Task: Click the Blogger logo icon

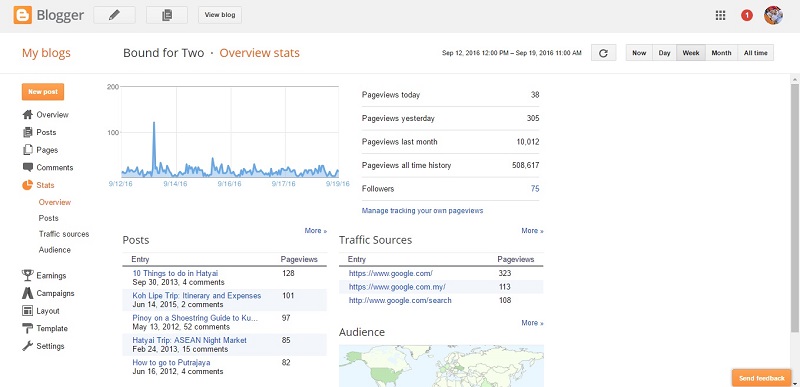Action: [x=22, y=15]
